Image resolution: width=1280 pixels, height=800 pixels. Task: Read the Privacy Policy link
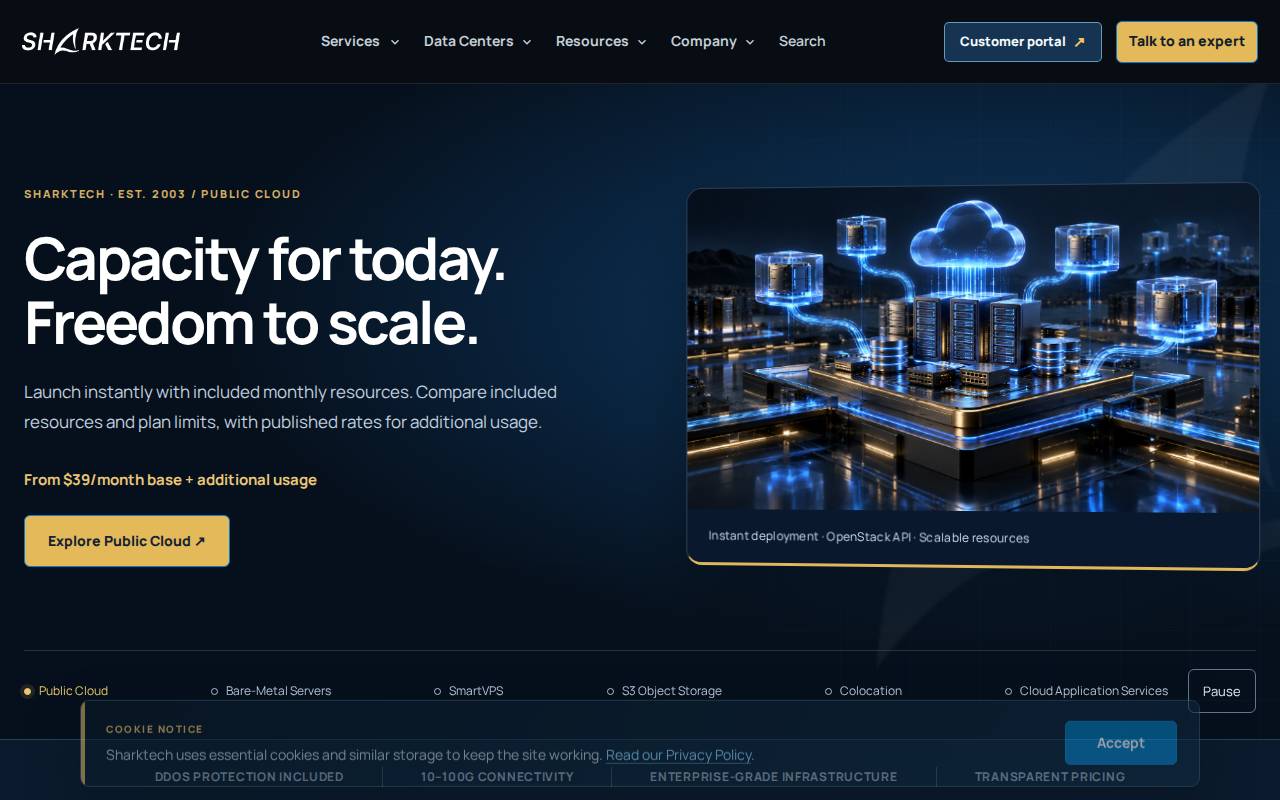[x=678, y=755]
